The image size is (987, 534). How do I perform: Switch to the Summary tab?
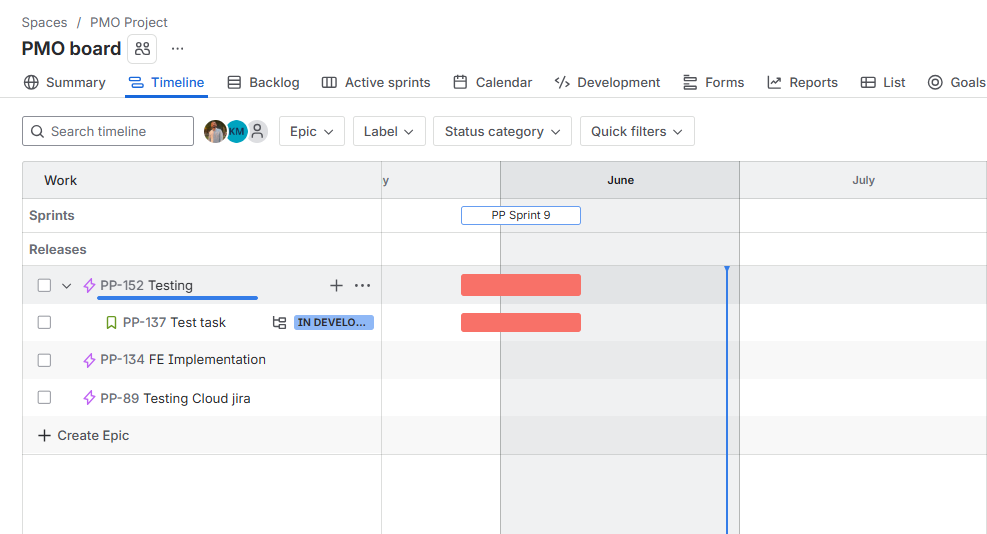click(x=64, y=82)
